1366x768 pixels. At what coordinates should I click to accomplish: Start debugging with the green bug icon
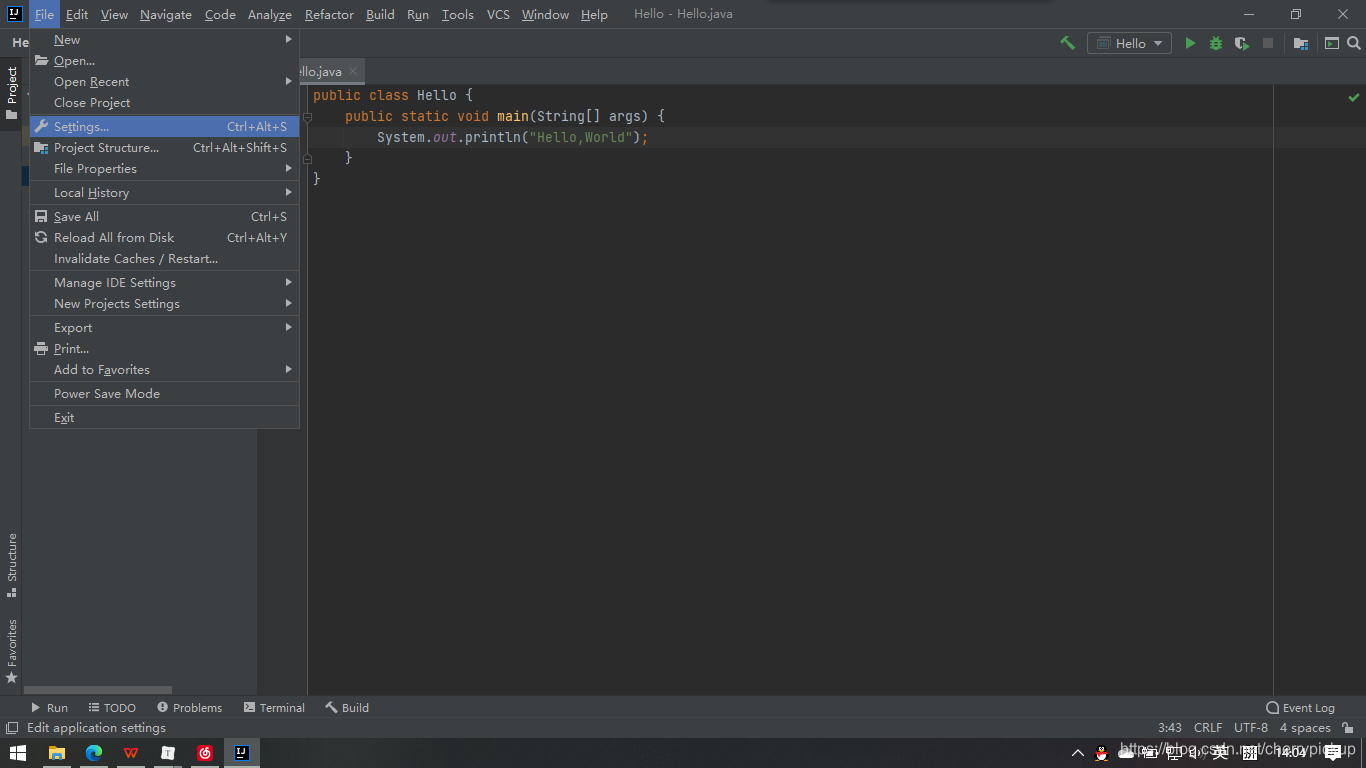[x=1216, y=43]
